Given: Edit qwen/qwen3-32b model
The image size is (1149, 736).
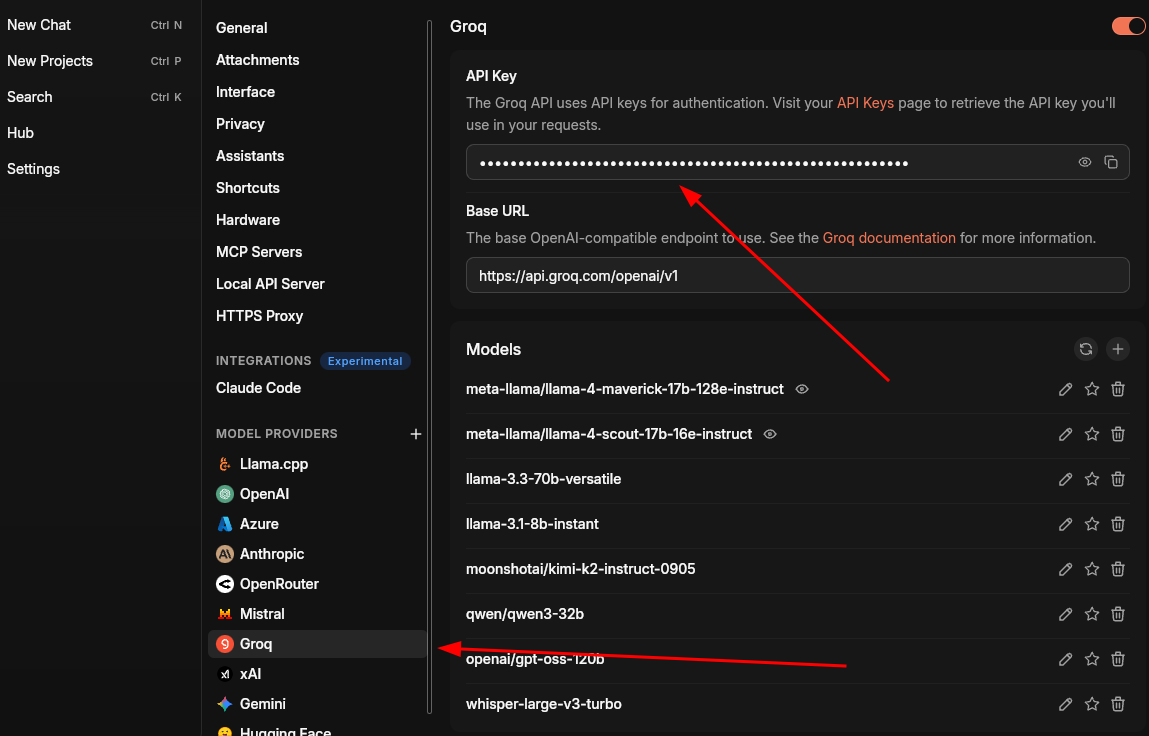Looking at the screenshot, I should pyautogui.click(x=1065, y=614).
